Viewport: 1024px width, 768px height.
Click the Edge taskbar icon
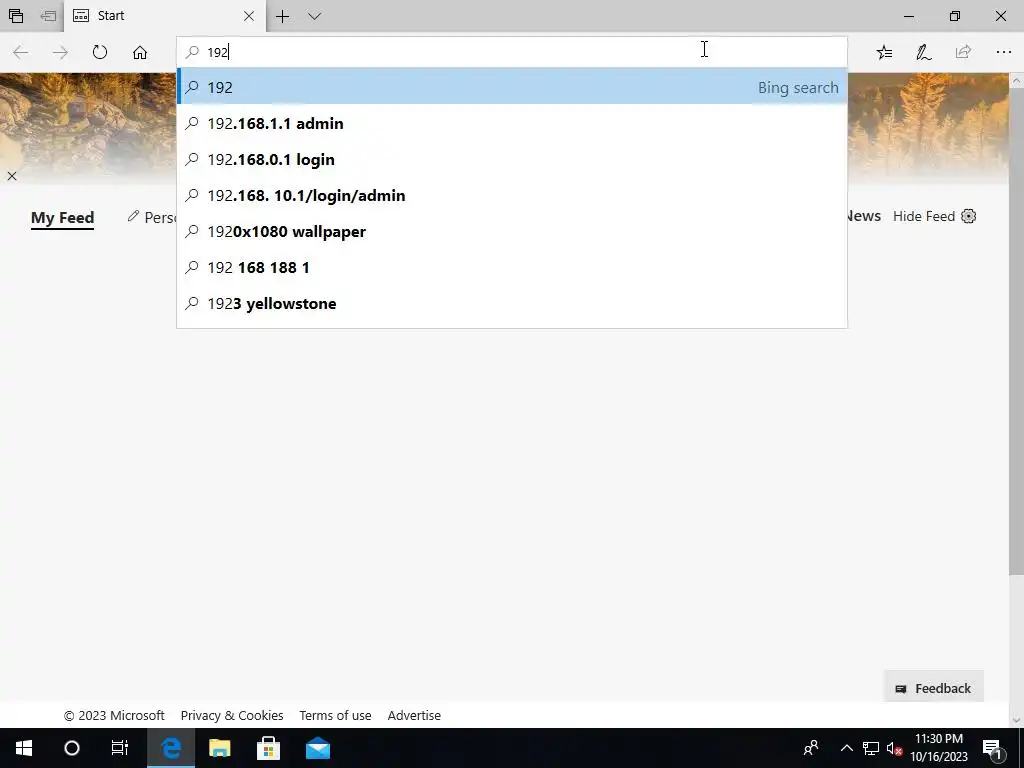point(170,748)
